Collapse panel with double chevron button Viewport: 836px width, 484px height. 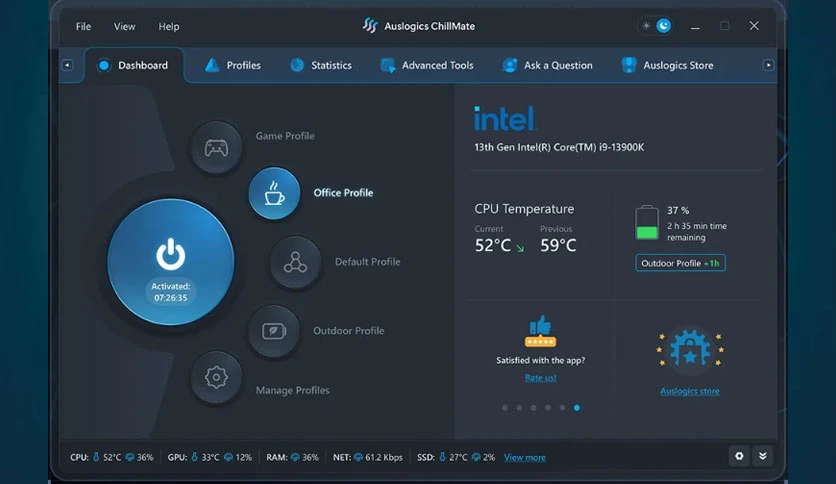[763, 456]
